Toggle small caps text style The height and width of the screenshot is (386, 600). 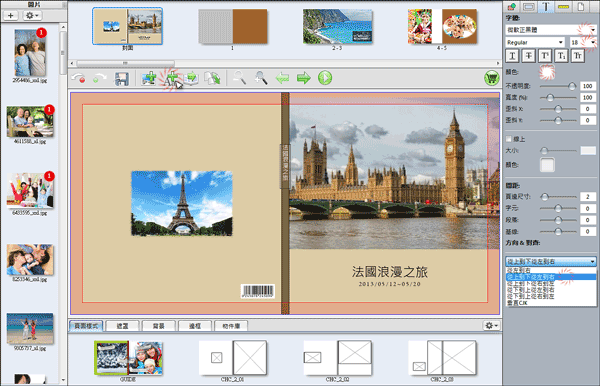(x=578, y=56)
